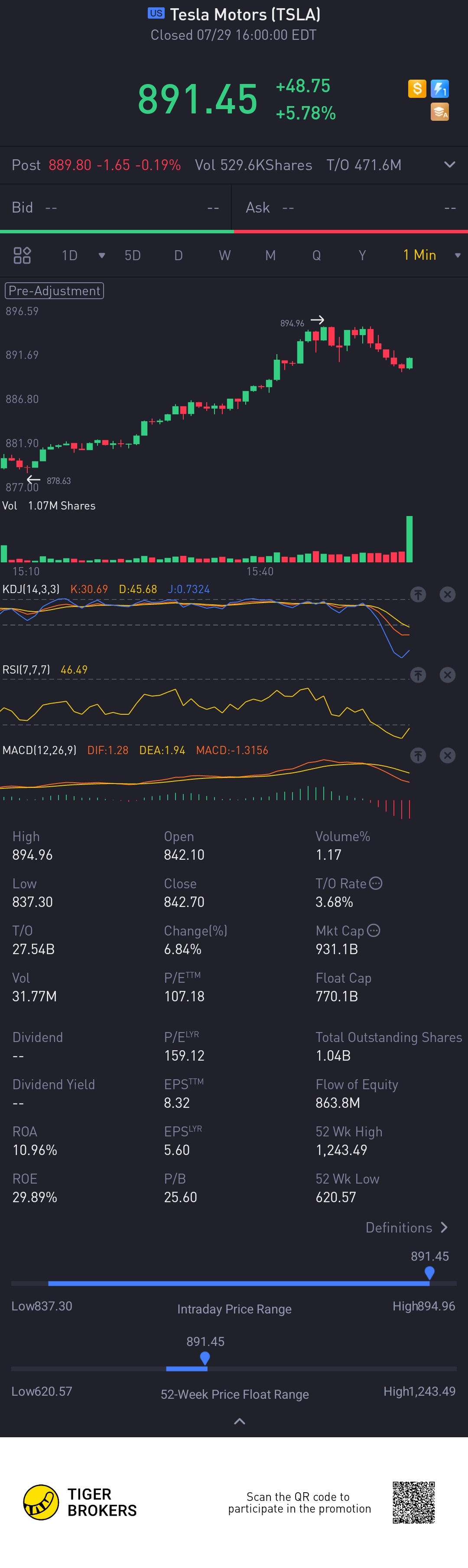Tap the Total Outstanding Shares 1.04B value
468x1568 pixels.
tap(333, 1055)
